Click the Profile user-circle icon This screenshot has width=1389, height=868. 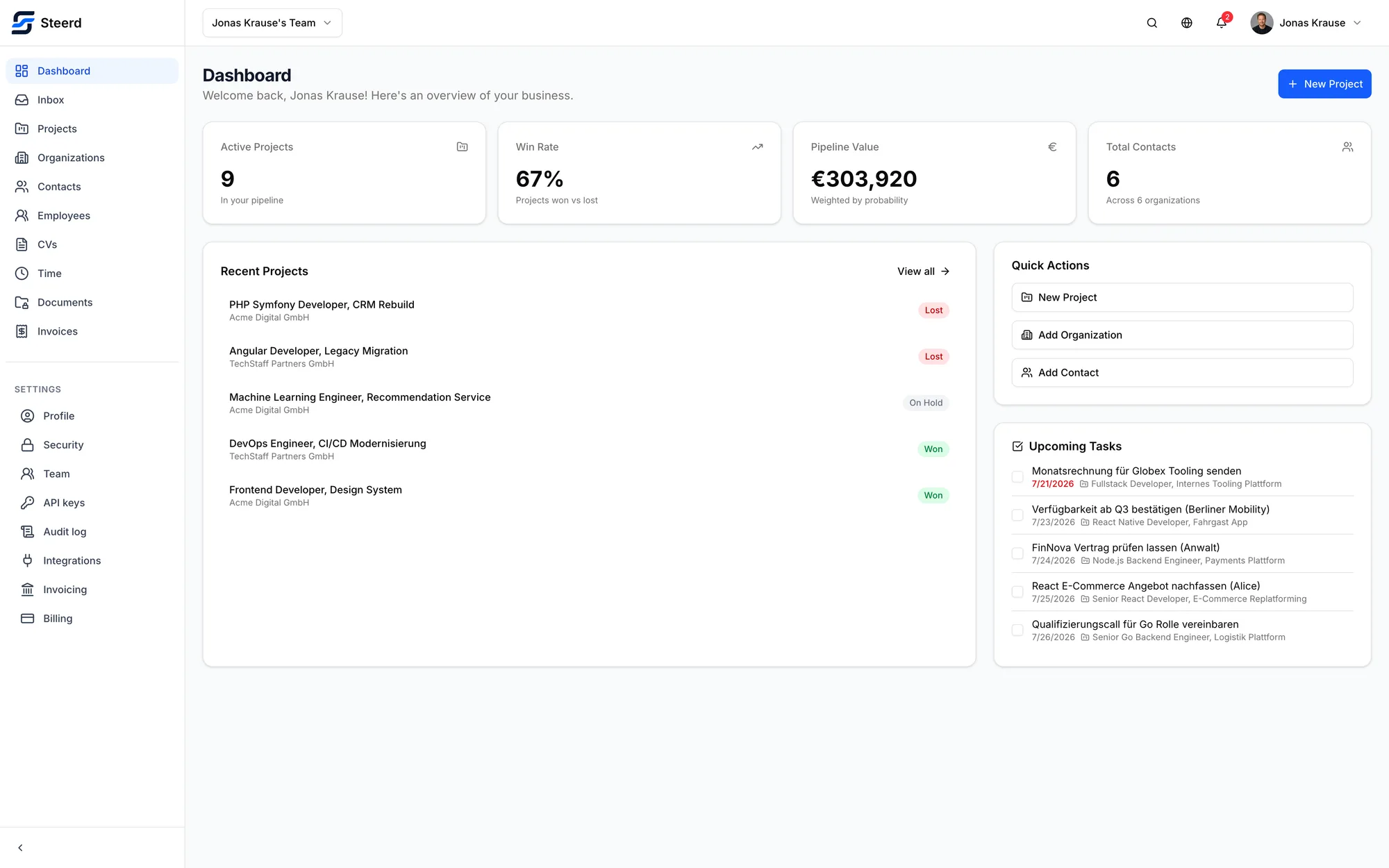[28, 416]
